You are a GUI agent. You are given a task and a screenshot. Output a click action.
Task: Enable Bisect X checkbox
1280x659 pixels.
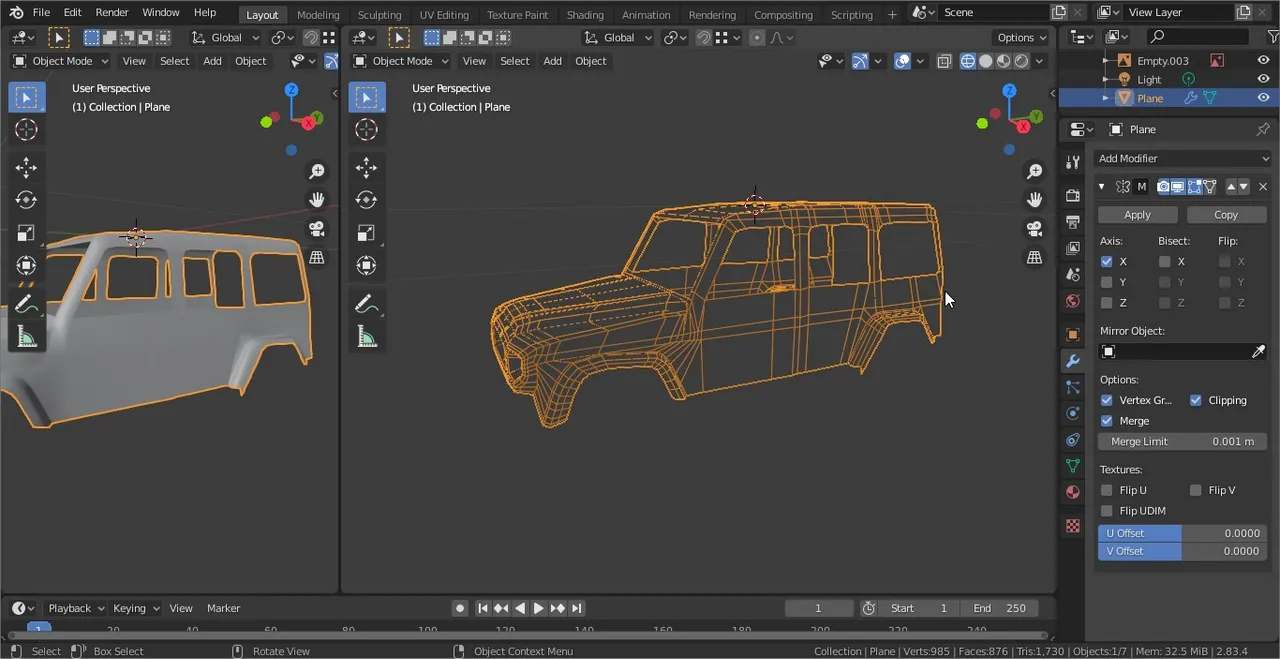click(1164, 261)
